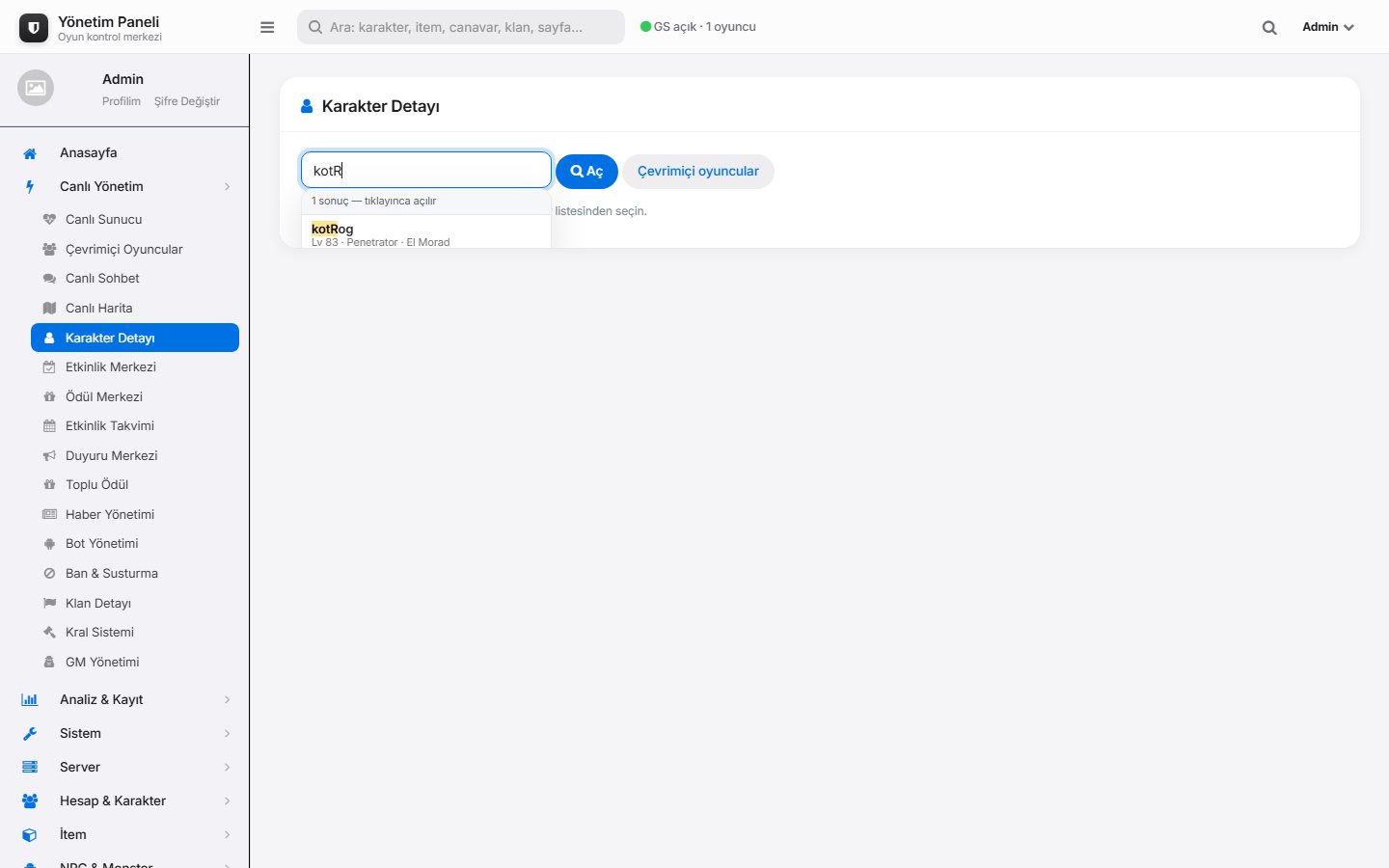Click the Etkinlik Takvimi calendar icon
This screenshot has width=1389, height=868.
click(x=49, y=426)
